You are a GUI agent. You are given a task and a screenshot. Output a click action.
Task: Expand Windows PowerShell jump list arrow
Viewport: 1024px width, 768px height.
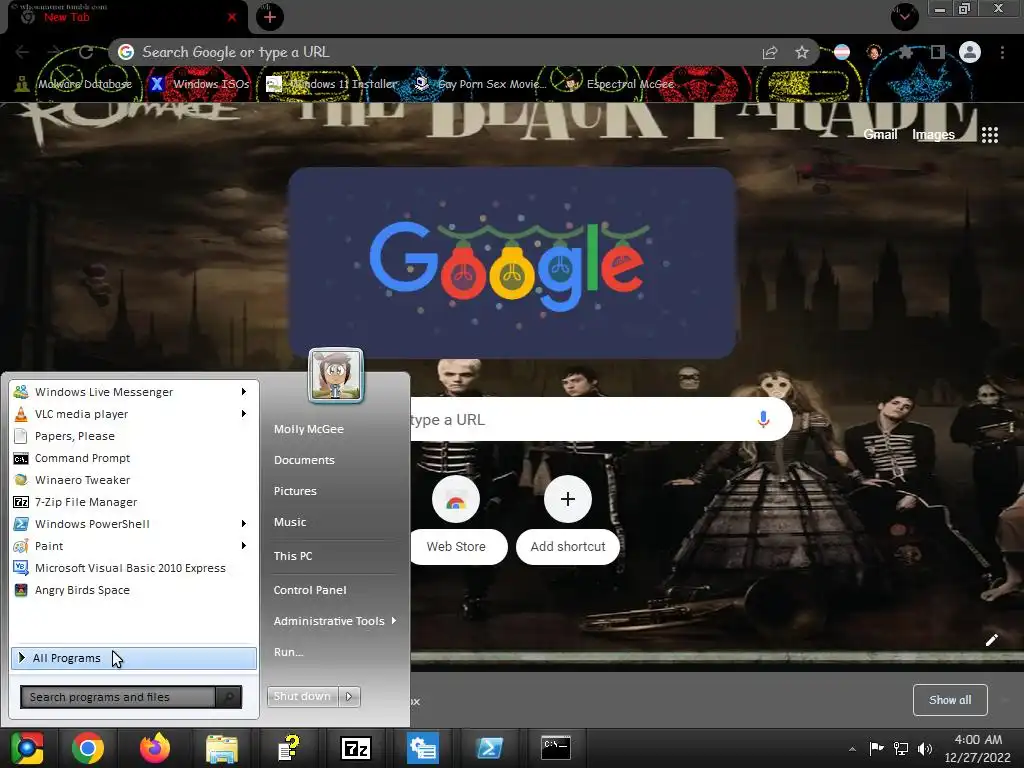tap(244, 524)
